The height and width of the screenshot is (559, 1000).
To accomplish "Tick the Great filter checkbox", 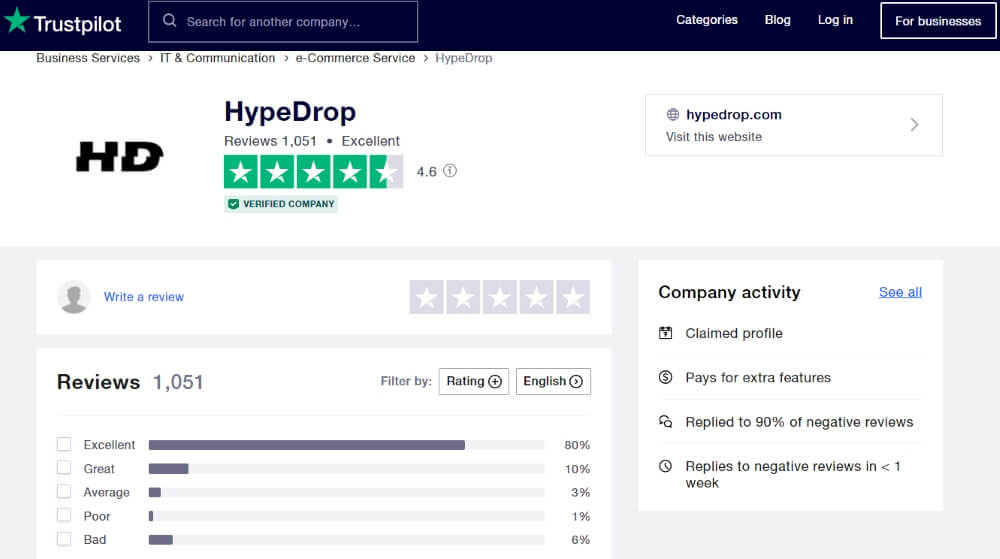I will (x=64, y=467).
